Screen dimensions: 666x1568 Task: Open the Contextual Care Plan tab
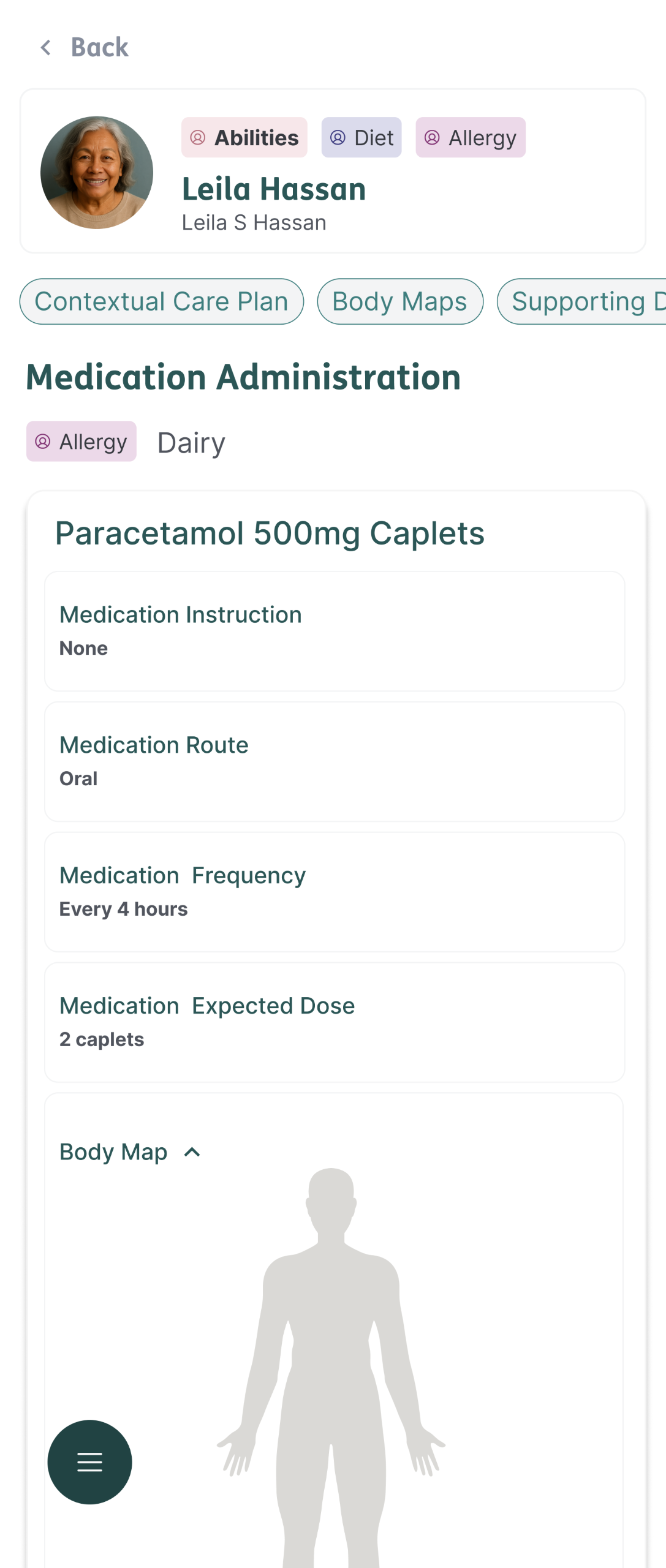pyautogui.click(x=161, y=301)
